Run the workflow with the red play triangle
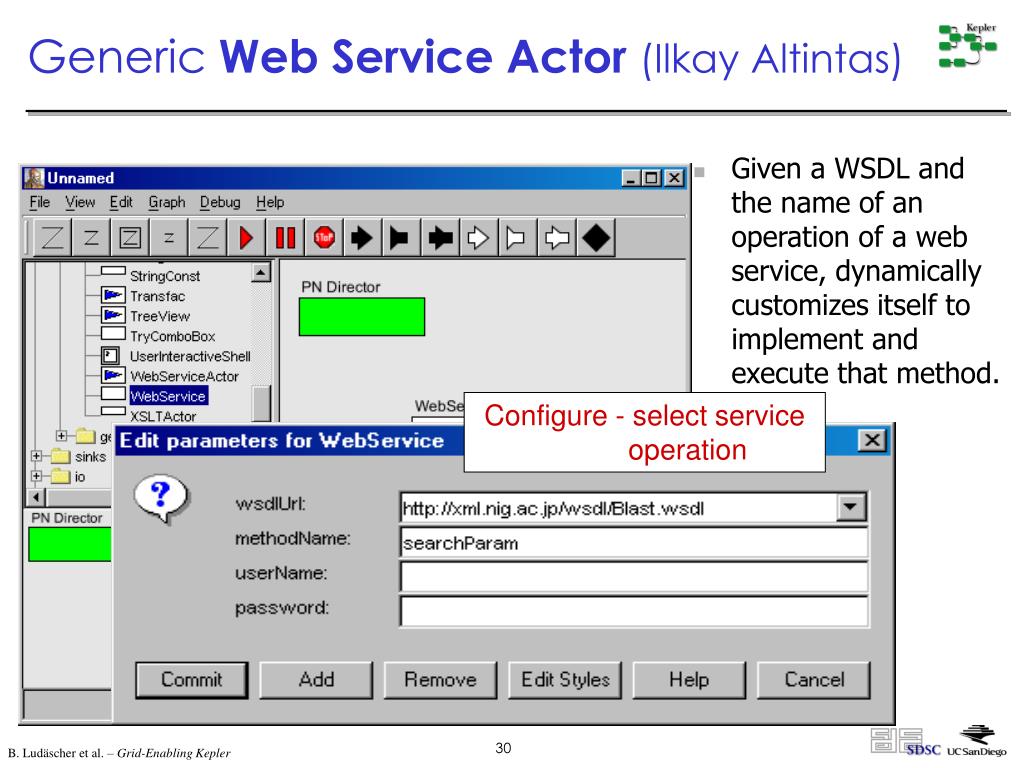 [x=246, y=238]
